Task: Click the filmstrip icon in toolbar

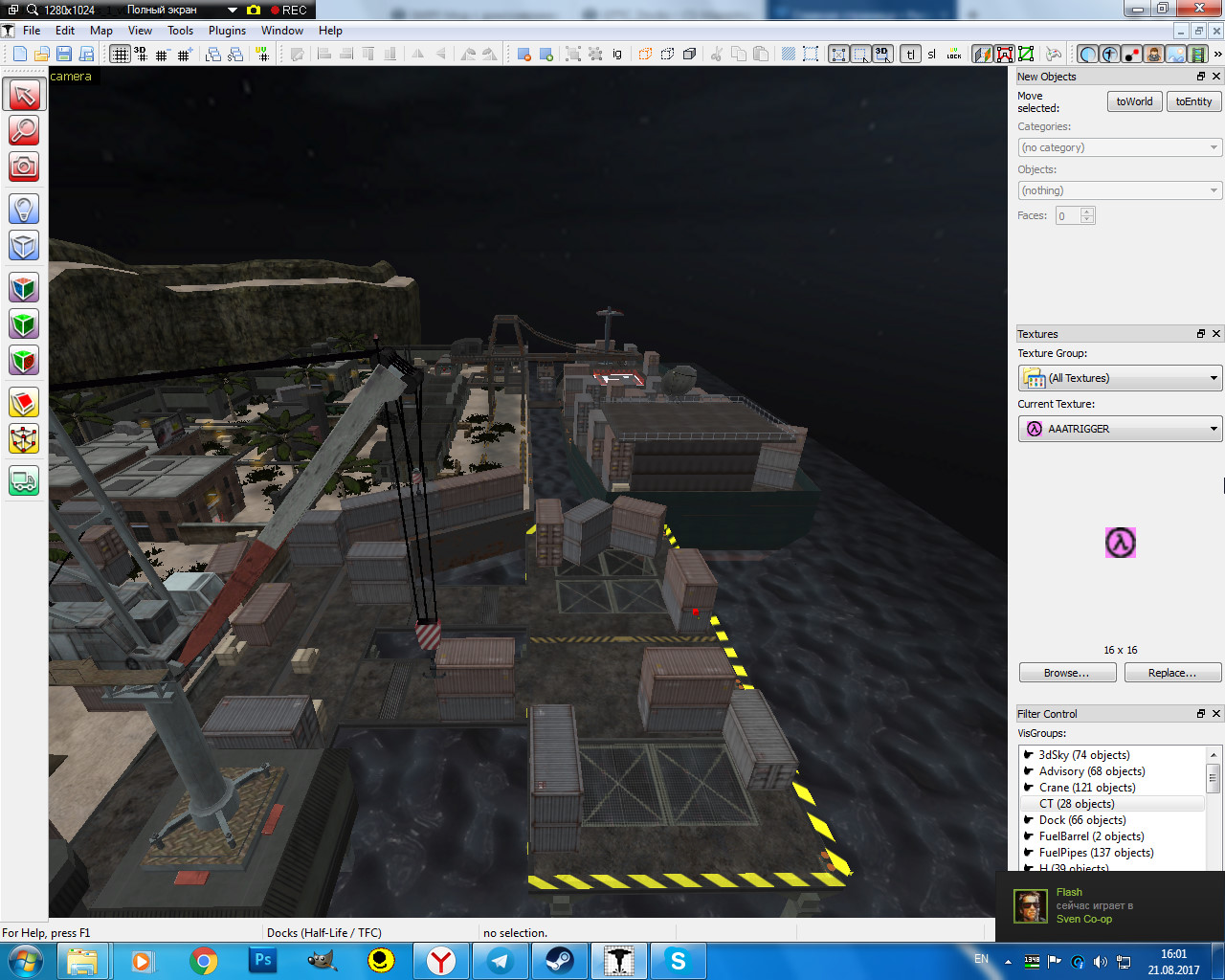Action: click(x=1197, y=55)
